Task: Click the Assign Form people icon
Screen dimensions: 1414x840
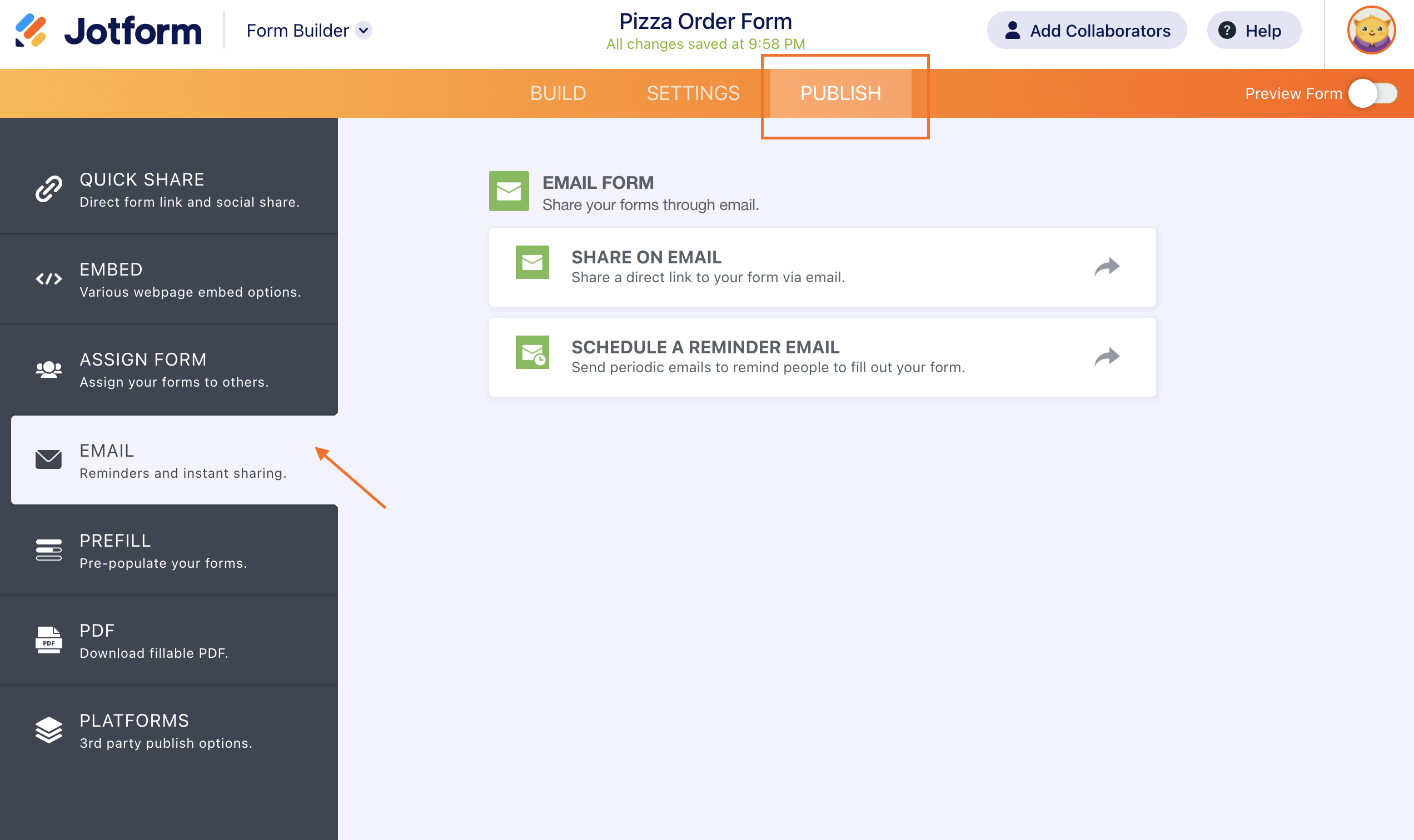Action: click(49, 369)
